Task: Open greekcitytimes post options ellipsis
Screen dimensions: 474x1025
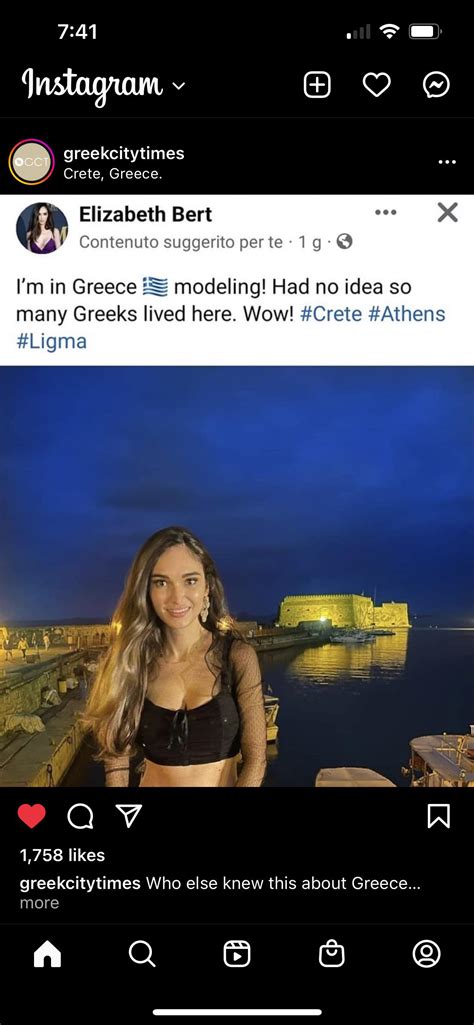Action: tap(447, 162)
